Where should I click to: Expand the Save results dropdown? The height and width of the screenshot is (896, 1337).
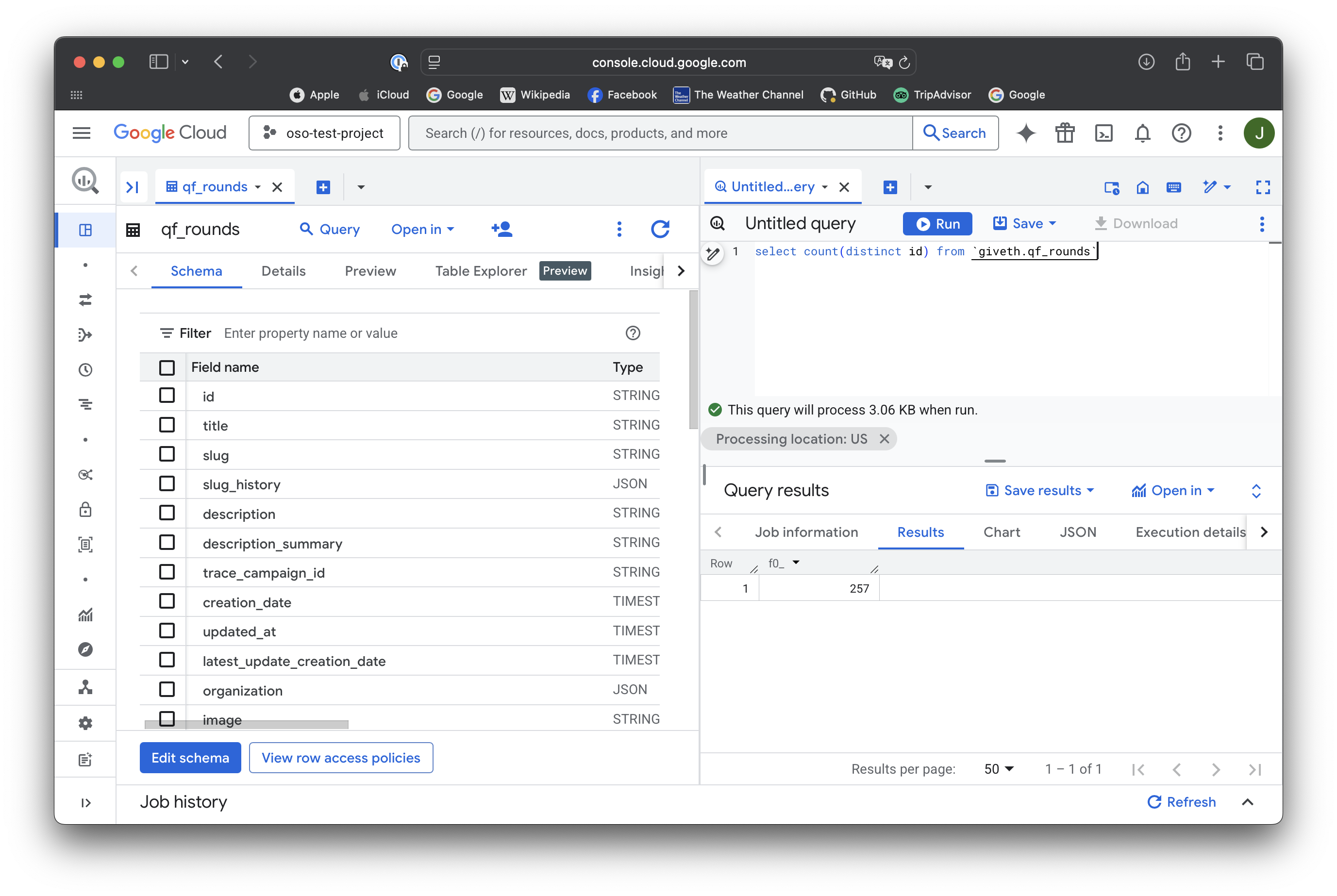pos(1040,490)
